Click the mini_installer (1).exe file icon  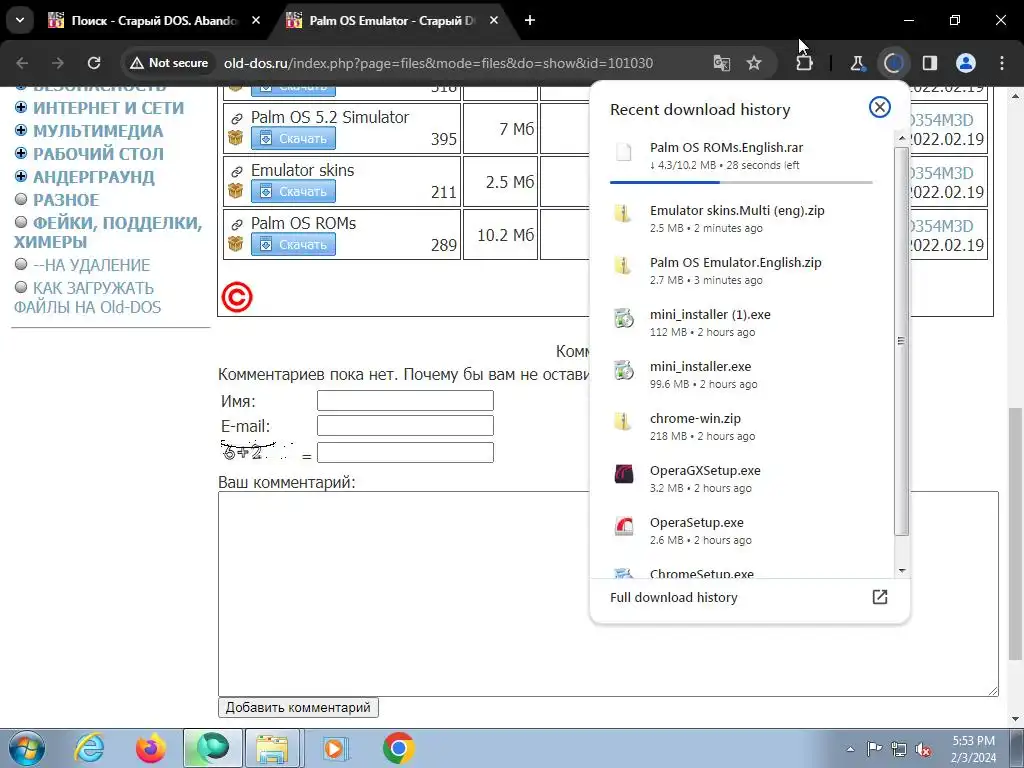pos(624,318)
